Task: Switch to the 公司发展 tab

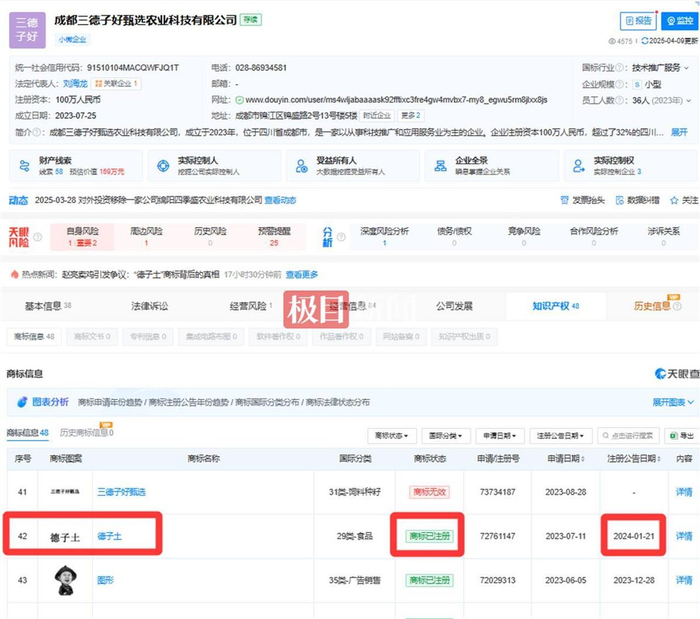Action: click(454, 306)
